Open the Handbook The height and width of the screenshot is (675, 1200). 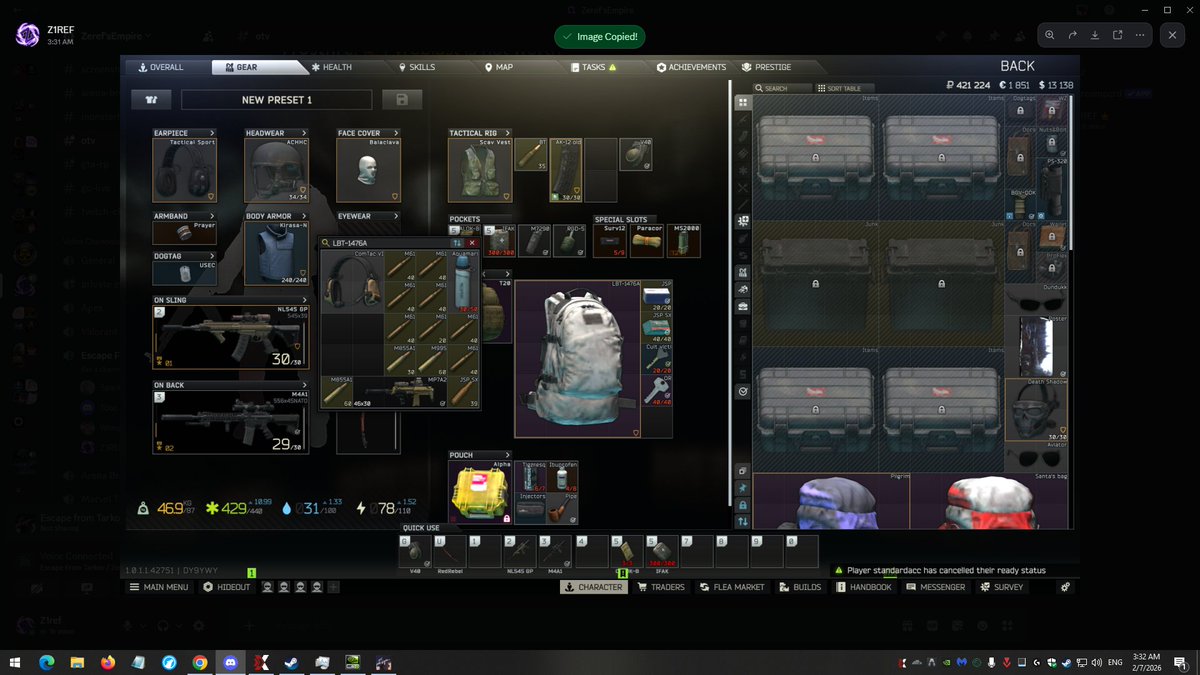click(x=864, y=587)
